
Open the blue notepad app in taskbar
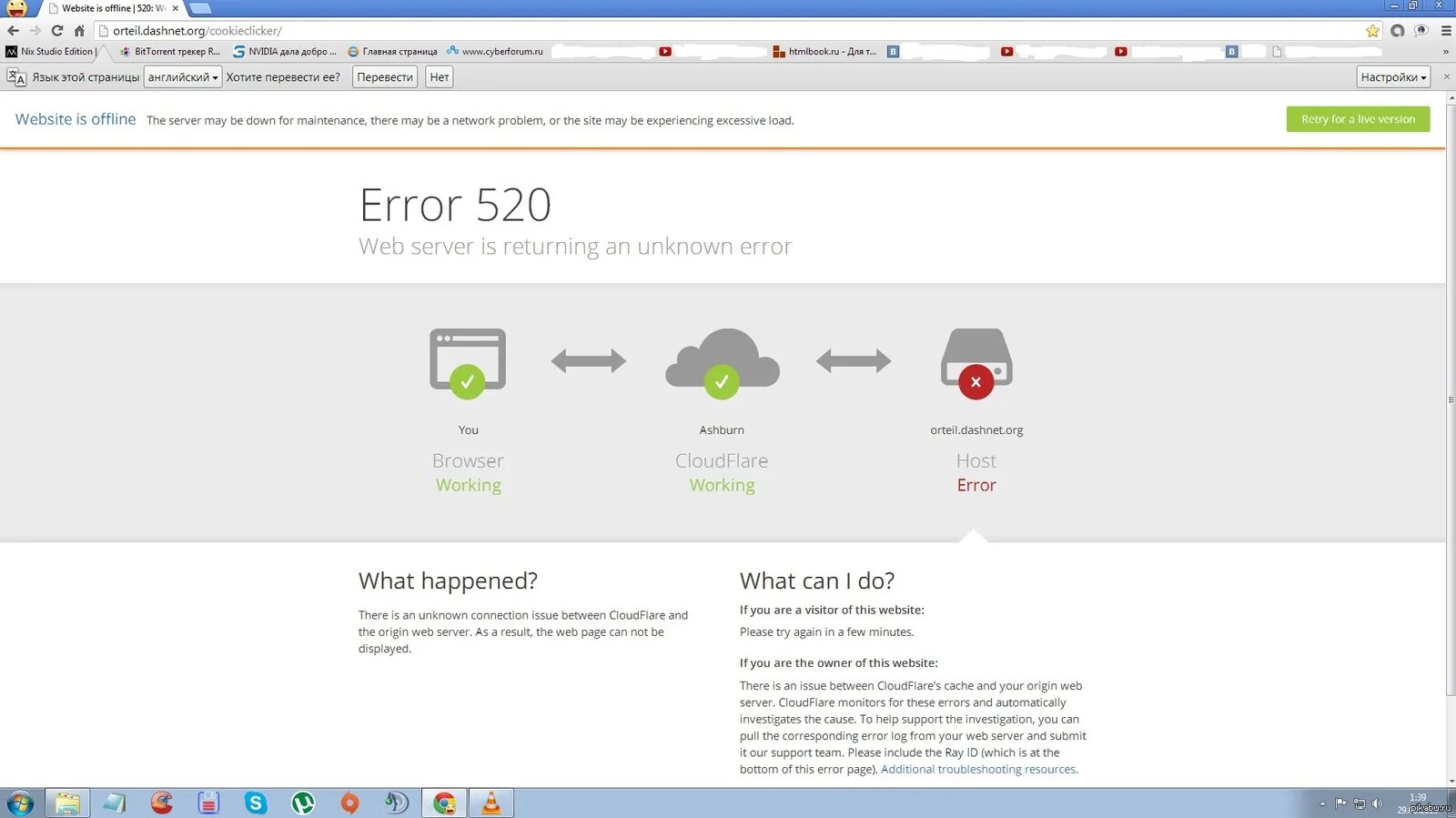[208, 803]
